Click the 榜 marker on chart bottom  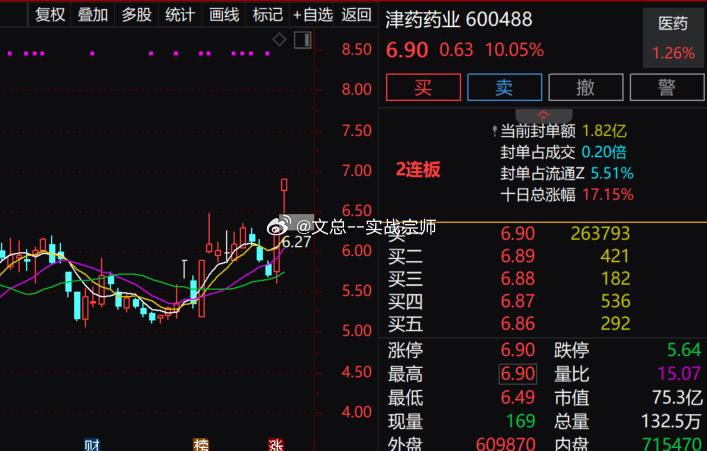pos(201,445)
